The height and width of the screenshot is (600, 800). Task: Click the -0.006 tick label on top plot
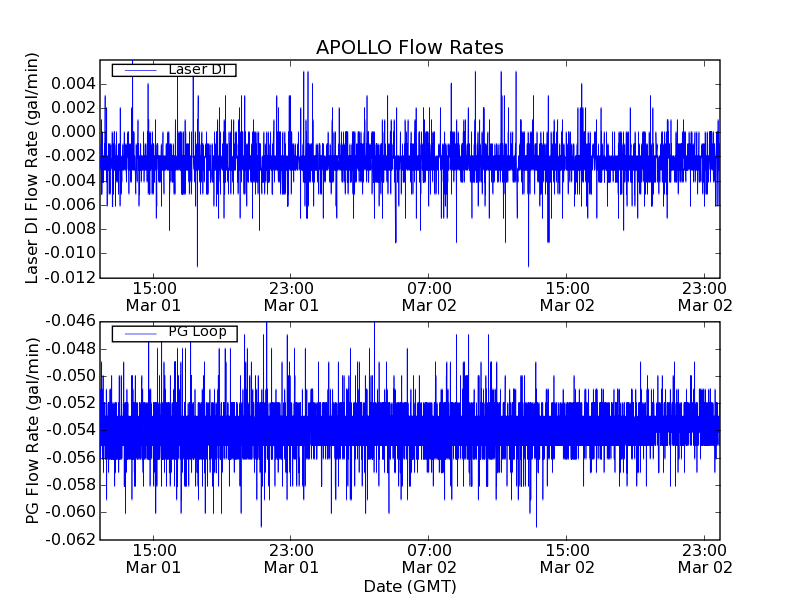pos(70,205)
